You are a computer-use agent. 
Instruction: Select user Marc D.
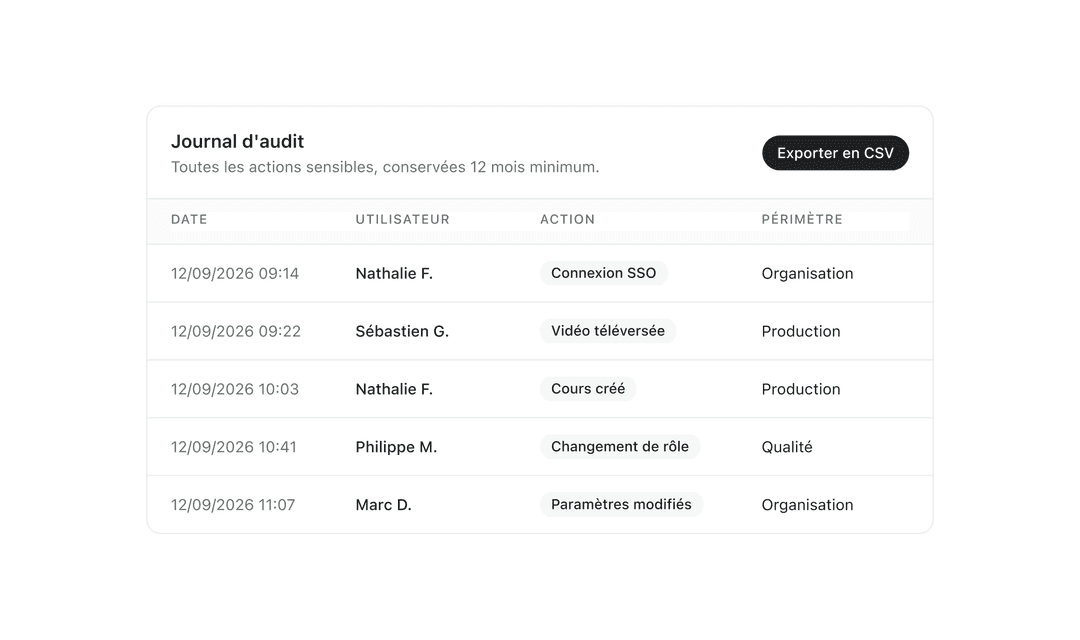click(x=383, y=505)
